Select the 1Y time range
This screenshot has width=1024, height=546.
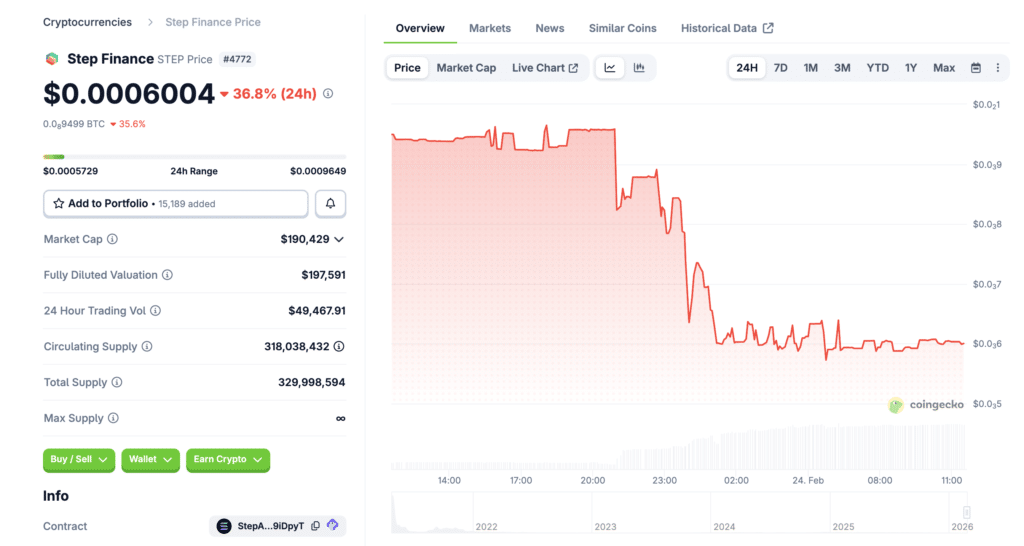[911, 68]
